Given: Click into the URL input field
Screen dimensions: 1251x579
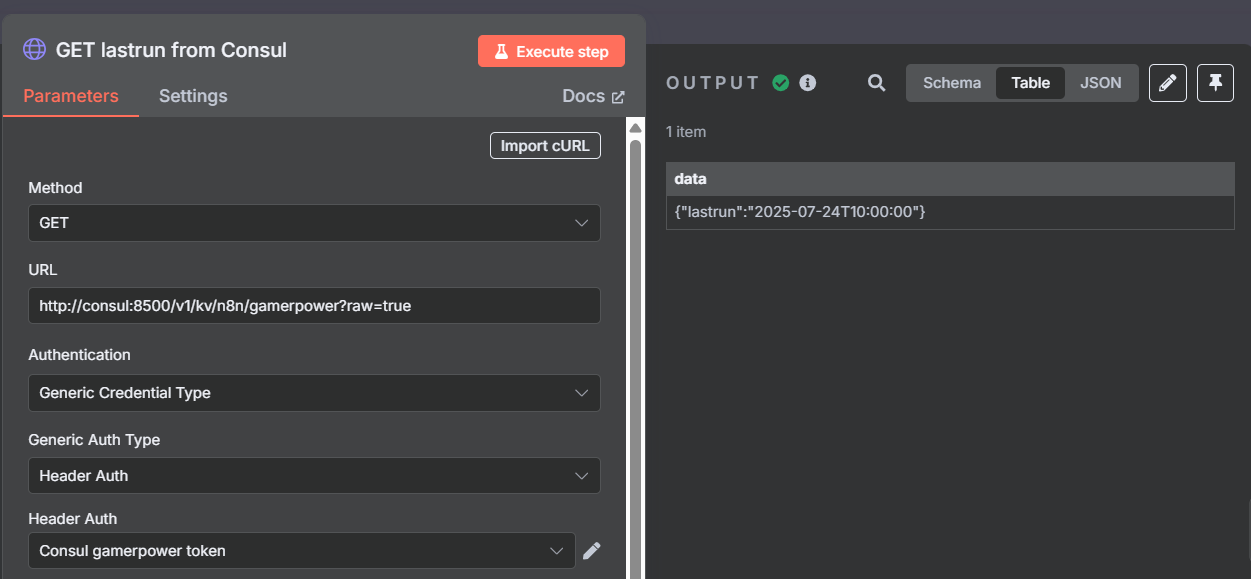Looking at the screenshot, I should click(314, 306).
